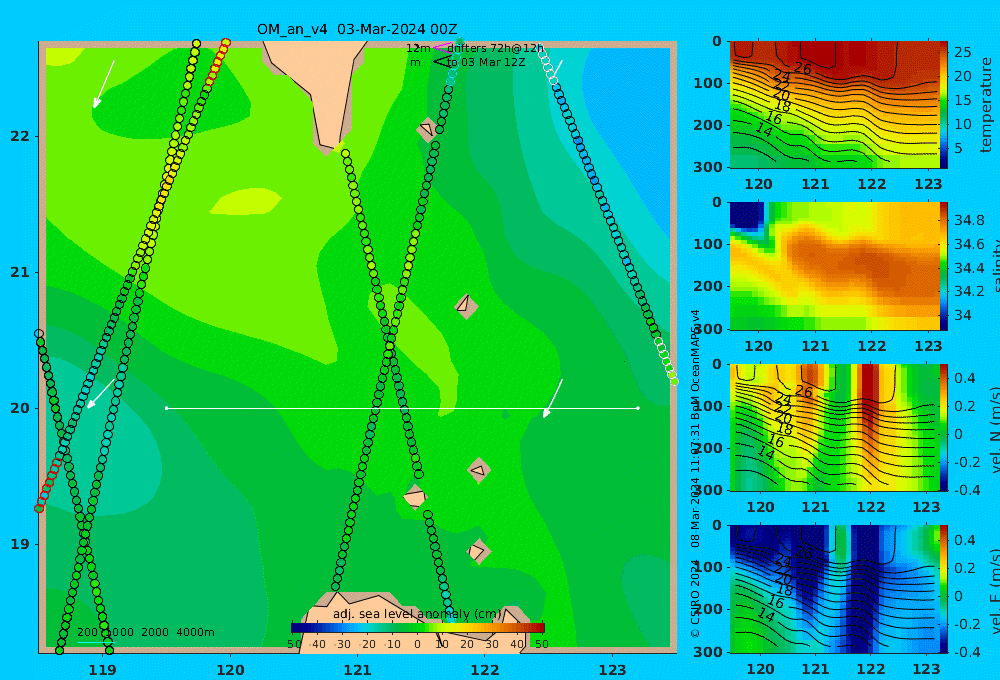
Task: Click longitude label 120 on main map axis
Action: [230, 670]
